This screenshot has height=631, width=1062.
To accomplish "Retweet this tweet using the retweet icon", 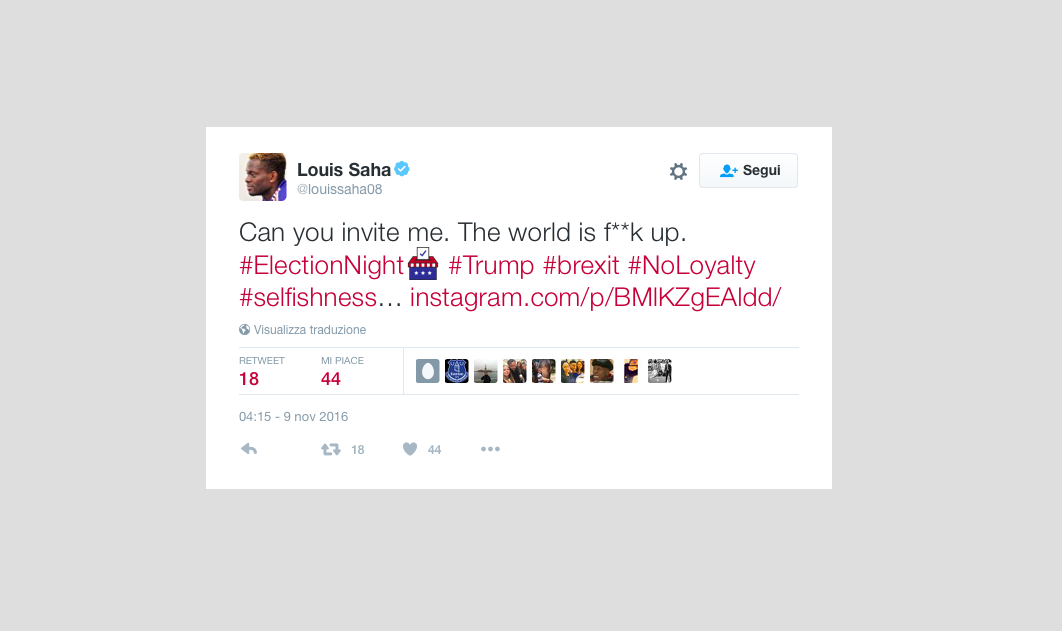I will coord(331,449).
